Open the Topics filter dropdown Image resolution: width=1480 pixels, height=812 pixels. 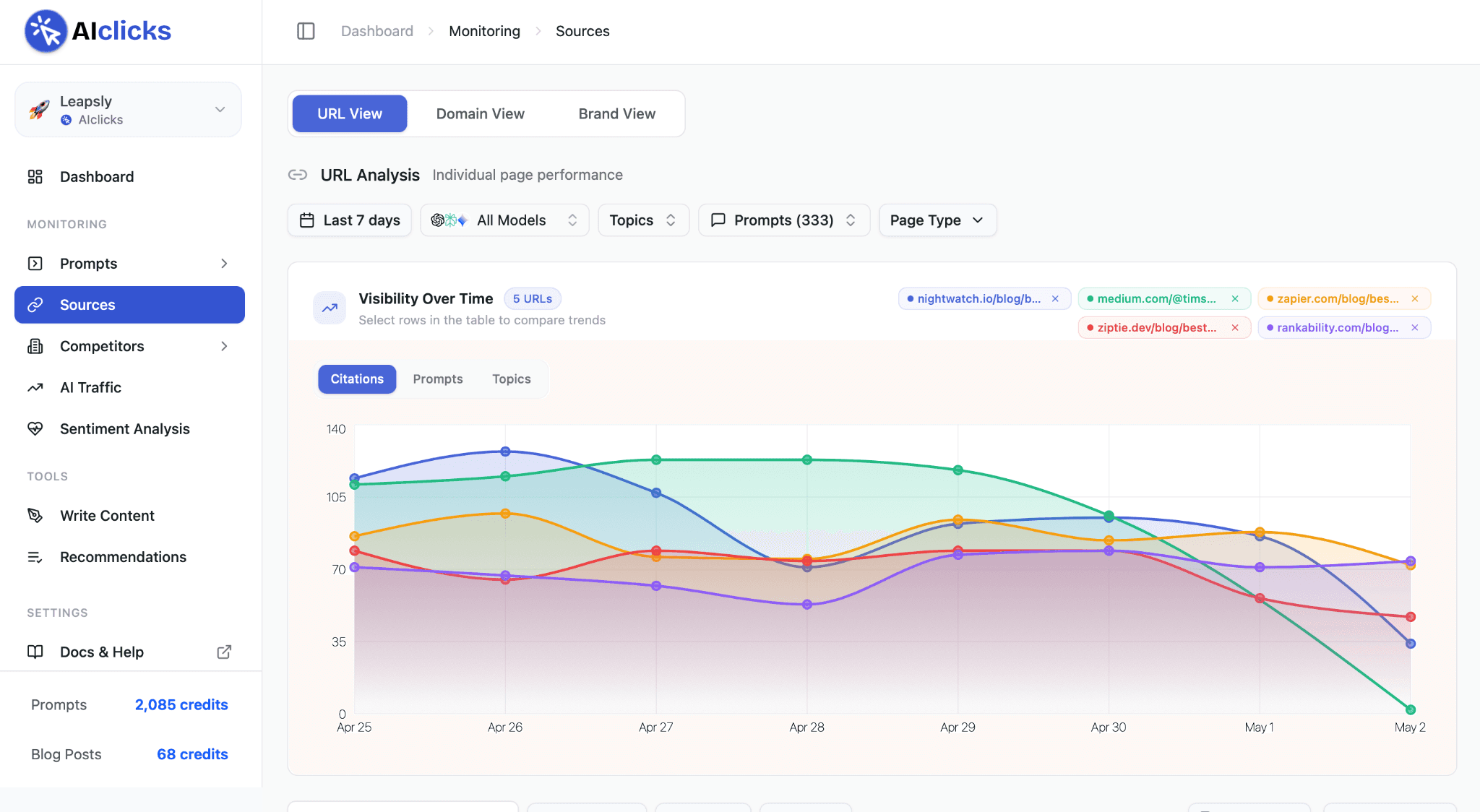point(643,220)
